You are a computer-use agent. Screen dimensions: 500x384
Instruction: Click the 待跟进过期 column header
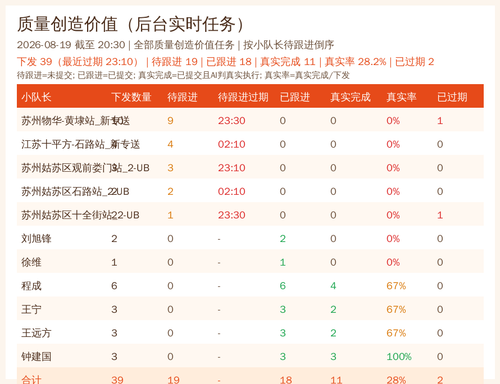pos(243,97)
